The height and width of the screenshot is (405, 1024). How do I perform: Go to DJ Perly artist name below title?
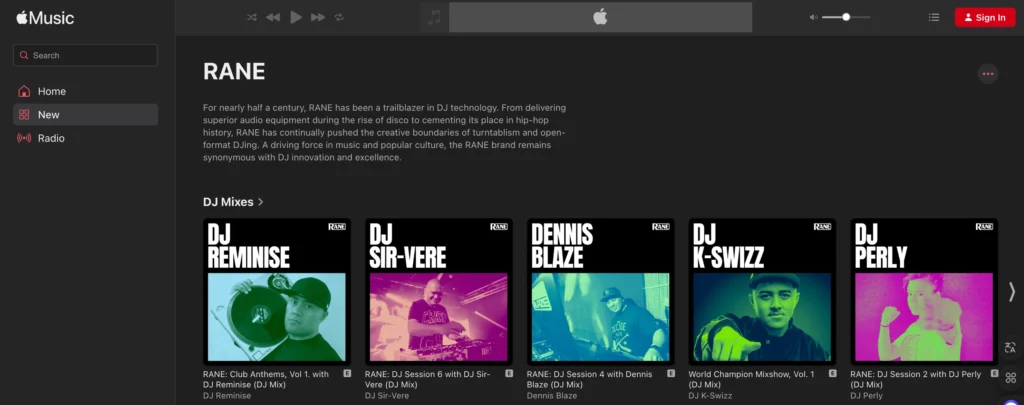click(867, 396)
